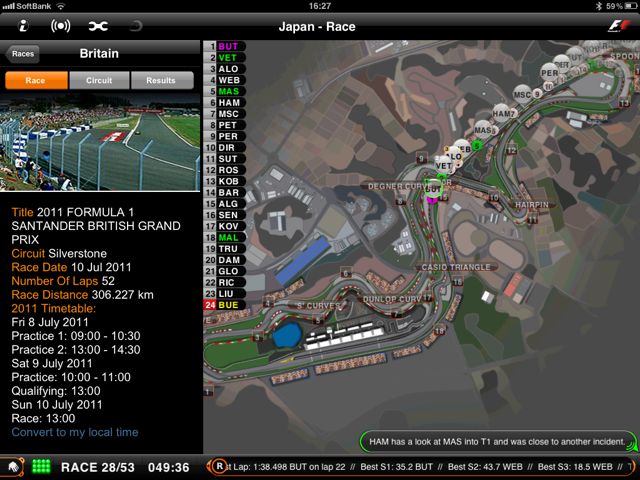Screen dimensions: 640x480
Task: Tap the R icon on ticker bar
Action: 220,467
